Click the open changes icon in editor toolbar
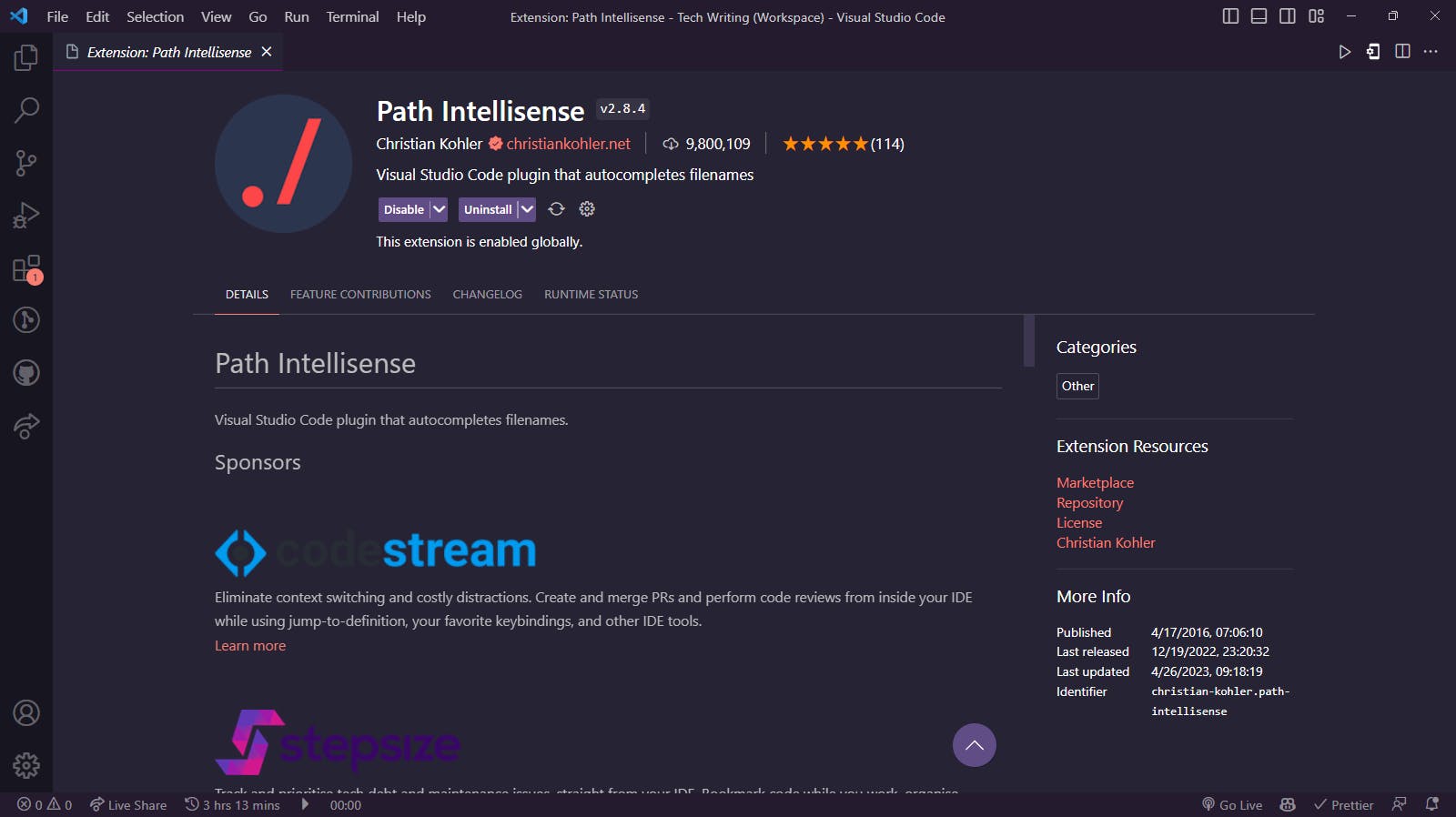 point(1373,52)
